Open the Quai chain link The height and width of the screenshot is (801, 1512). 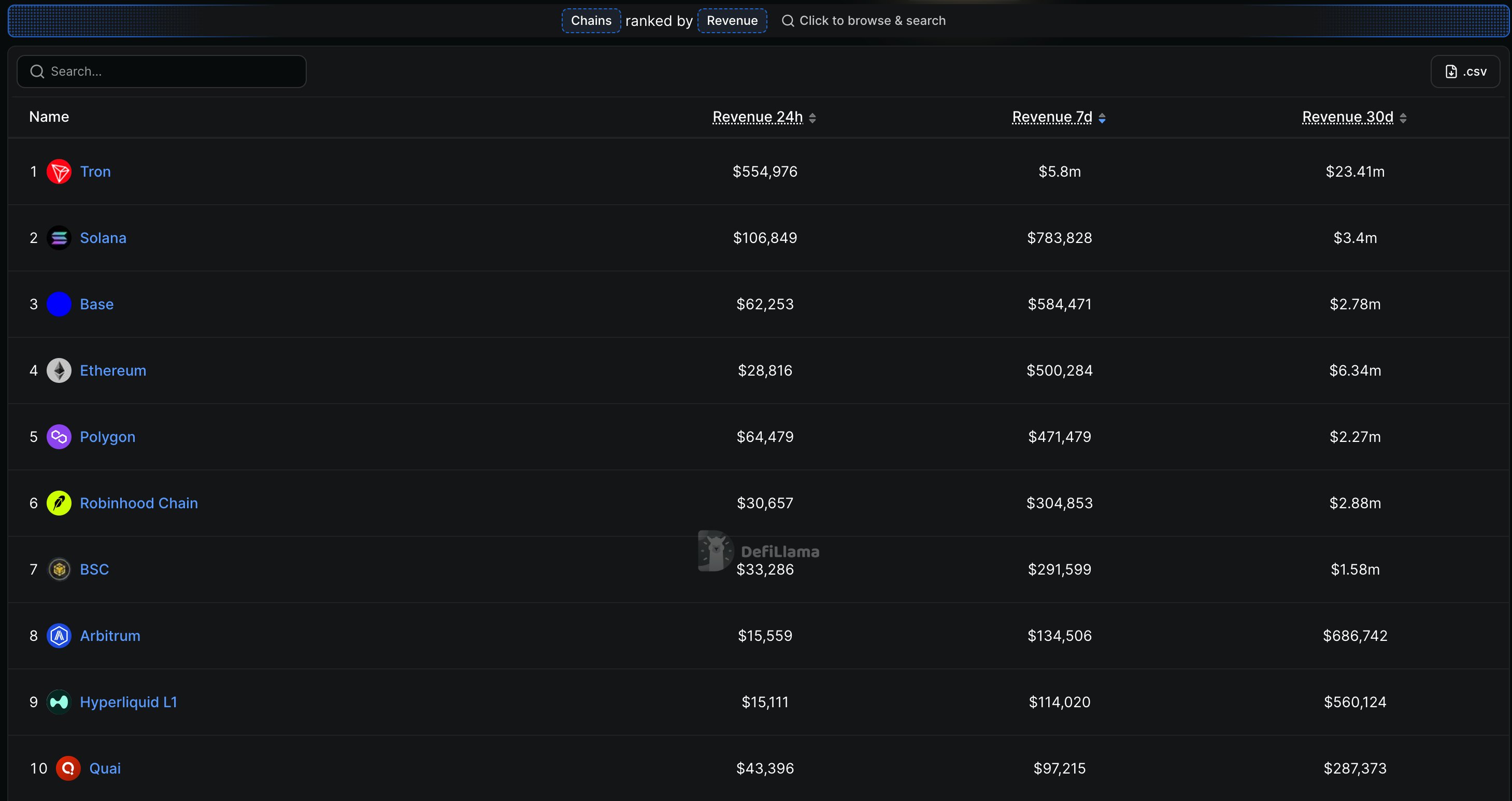pos(105,768)
